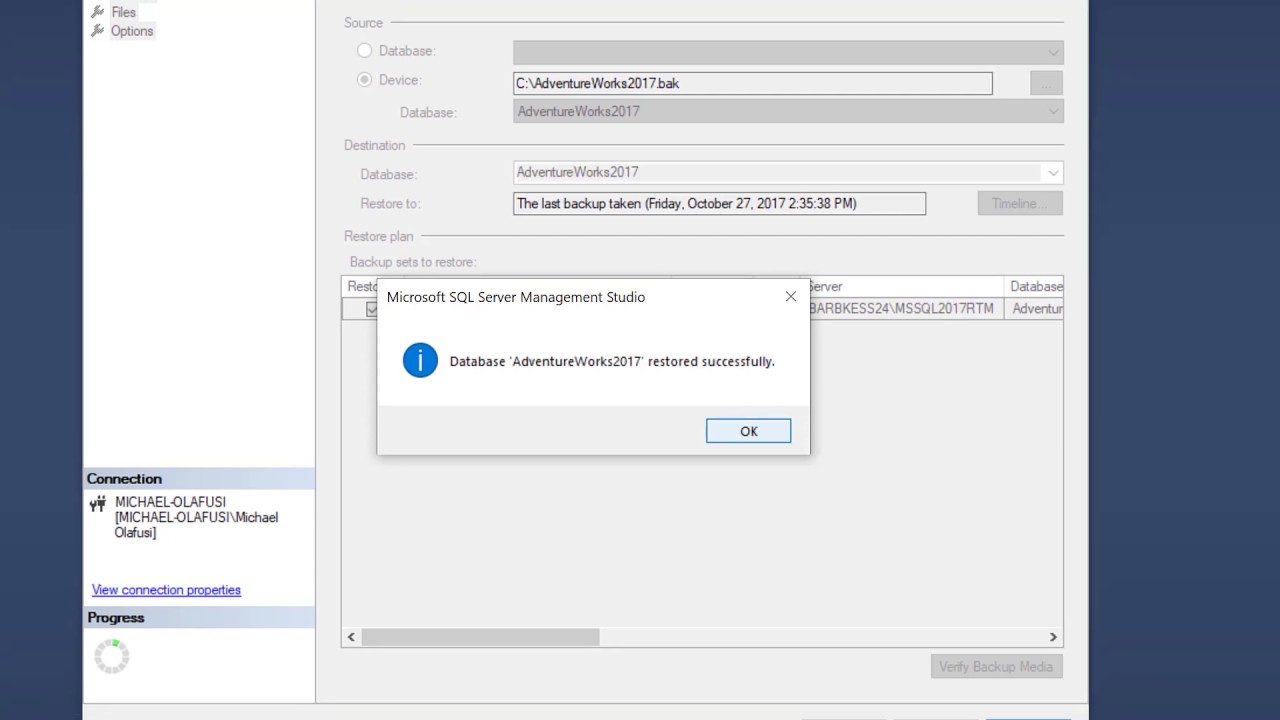Click OK in the restore success dialog
The height and width of the screenshot is (720, 1280).
pos(748,431)
